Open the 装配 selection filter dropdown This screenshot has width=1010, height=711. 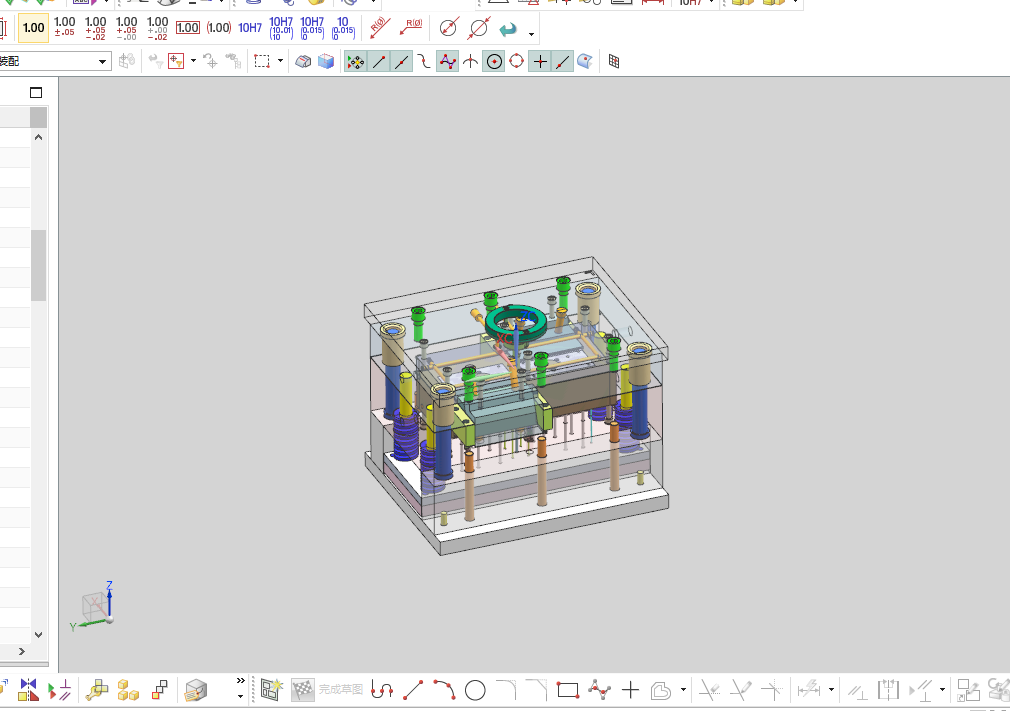(102, 61)
